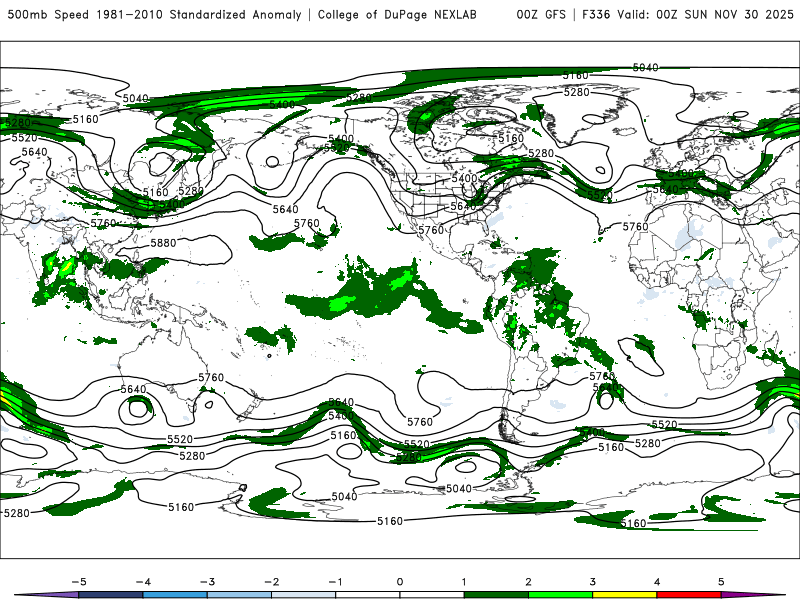
Task: Click the '-3' legend tick label
Action: [207, 582]
